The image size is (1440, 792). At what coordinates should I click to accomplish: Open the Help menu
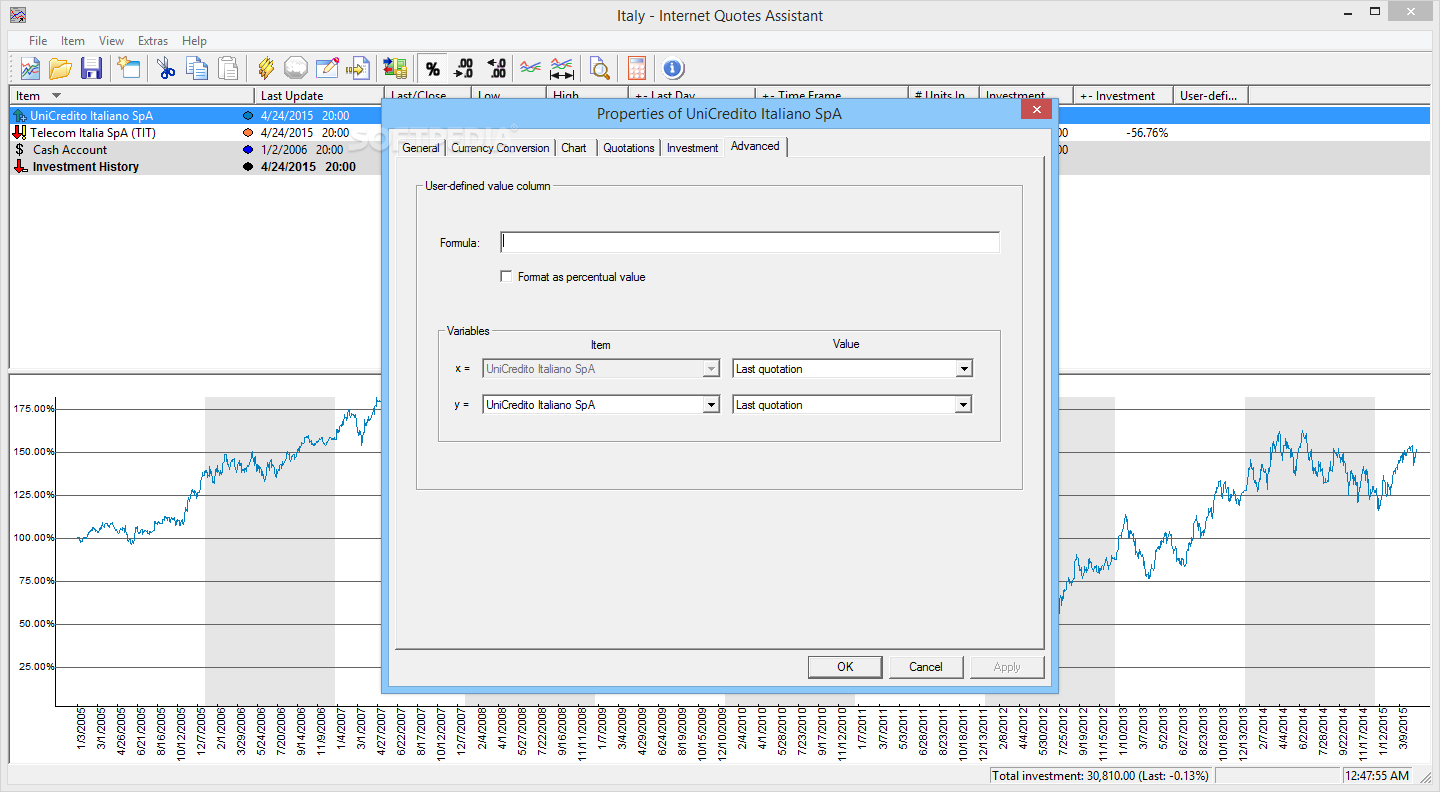pyautogui.click(x=195, y=41)
